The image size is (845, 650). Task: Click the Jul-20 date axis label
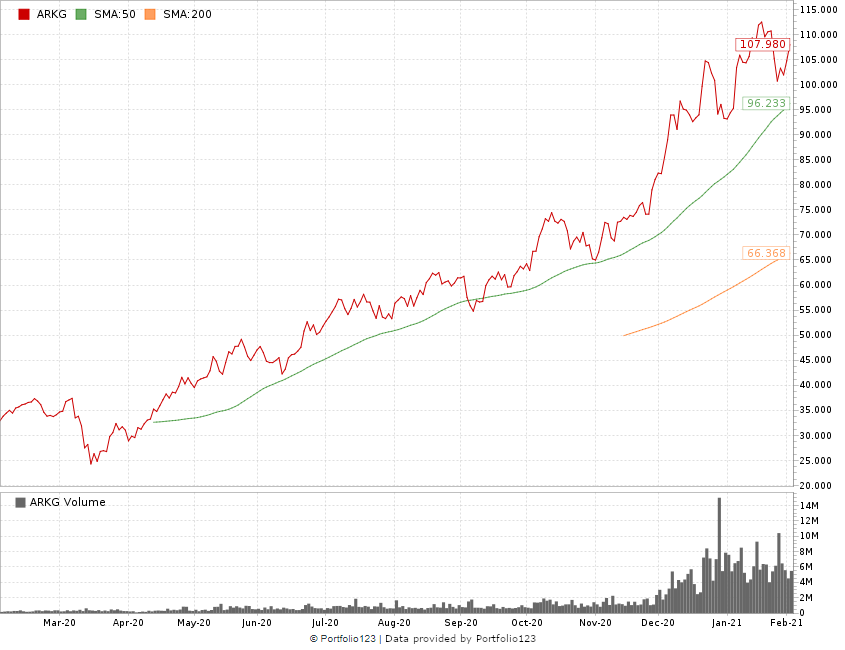tap(325, 623)
